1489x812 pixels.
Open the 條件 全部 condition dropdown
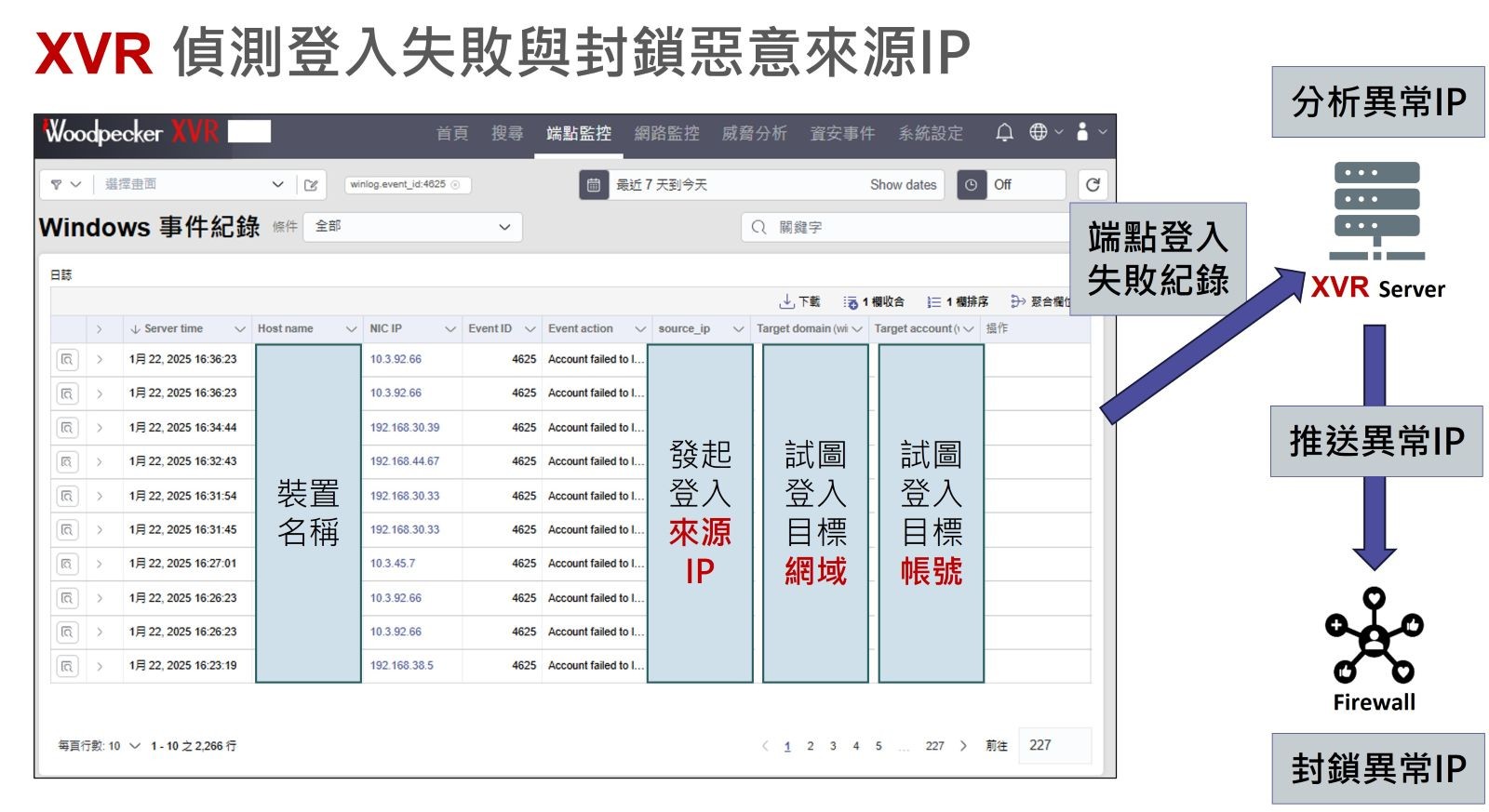412,226
